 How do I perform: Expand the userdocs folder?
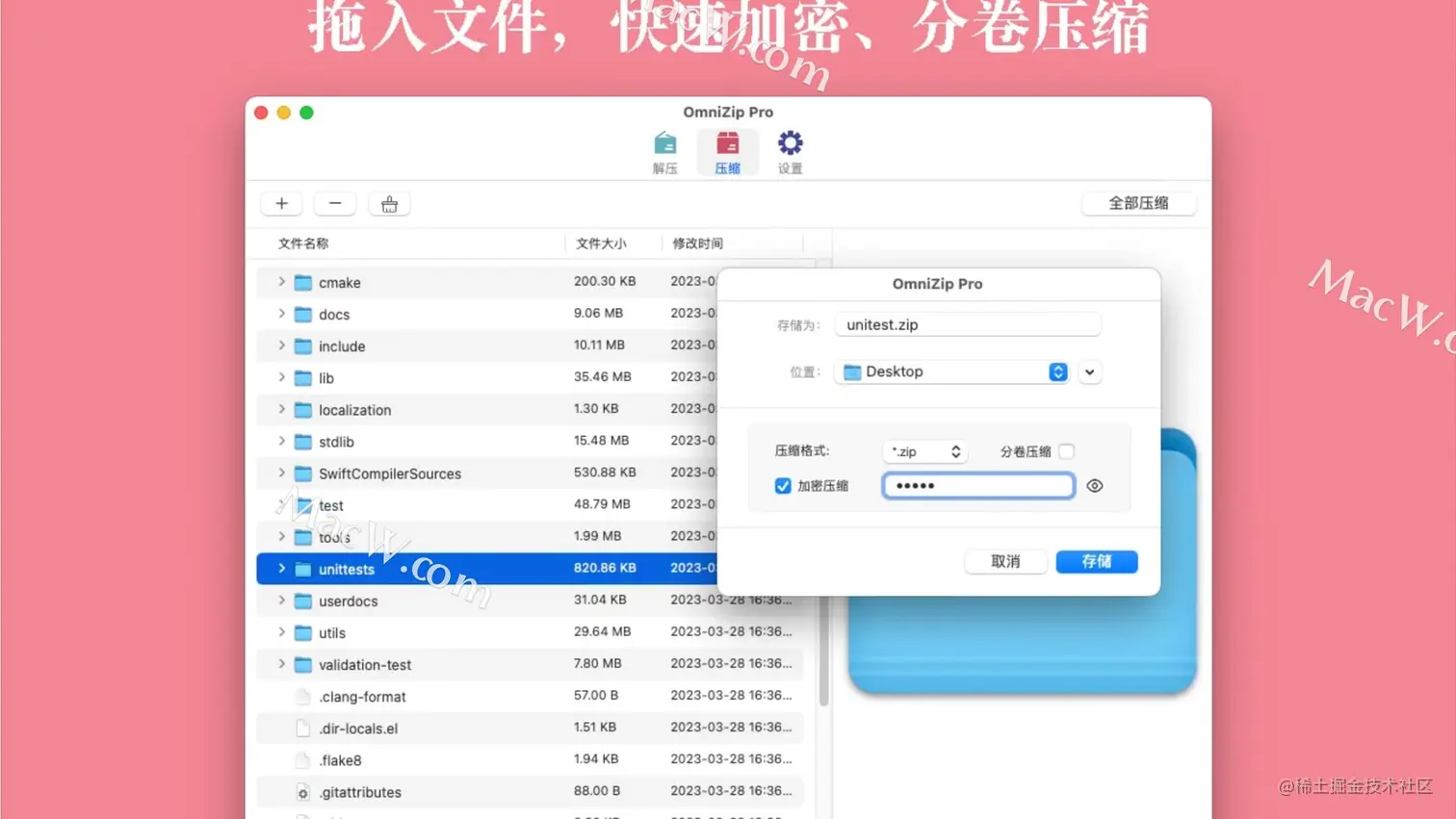(x=281, y=601)
